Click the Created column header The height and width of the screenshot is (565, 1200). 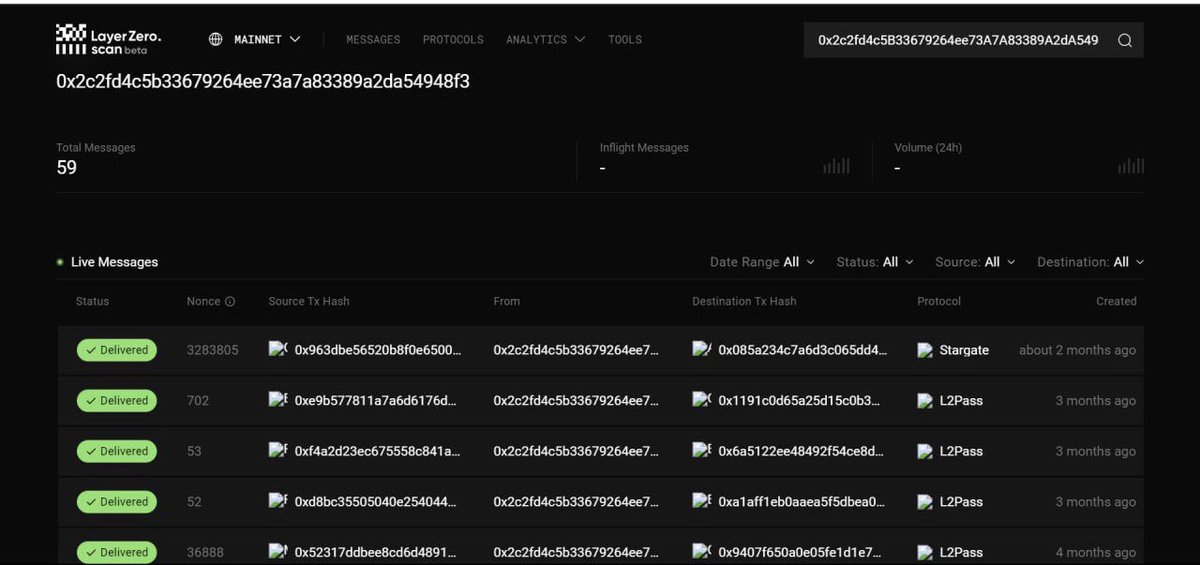click(1116, 301)
